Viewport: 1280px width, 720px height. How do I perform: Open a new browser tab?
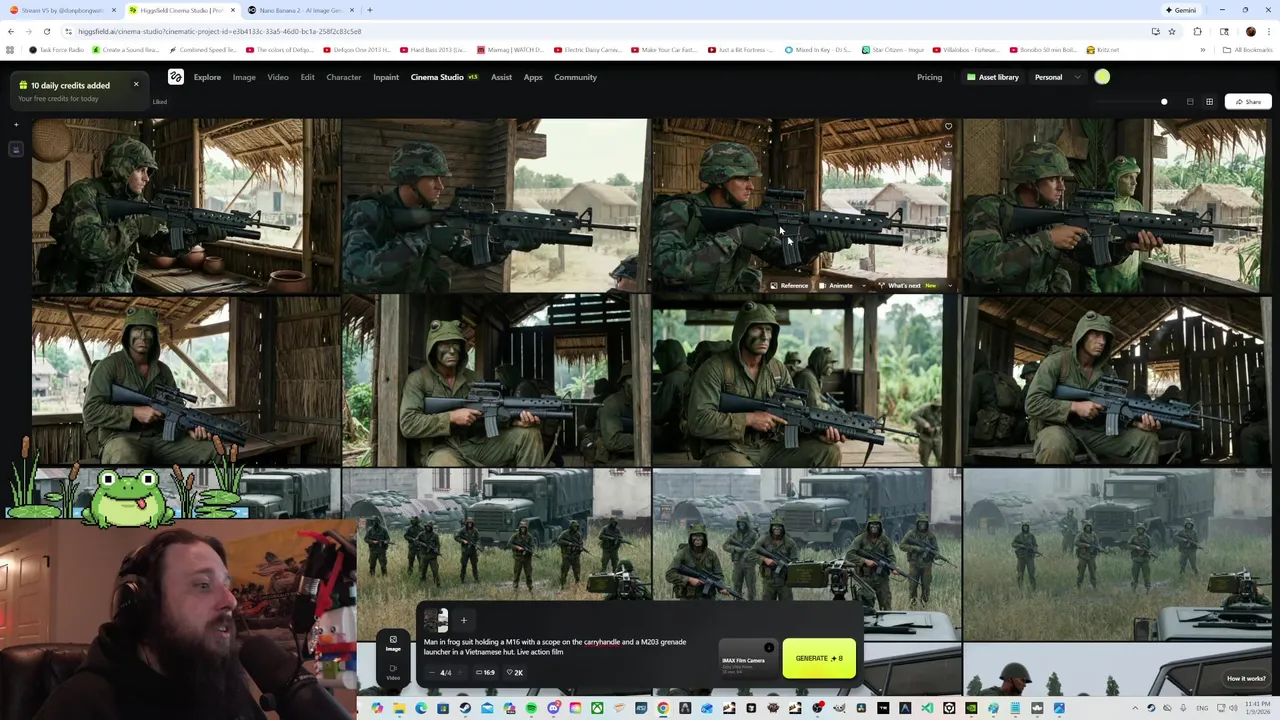[x=369, y=10]
